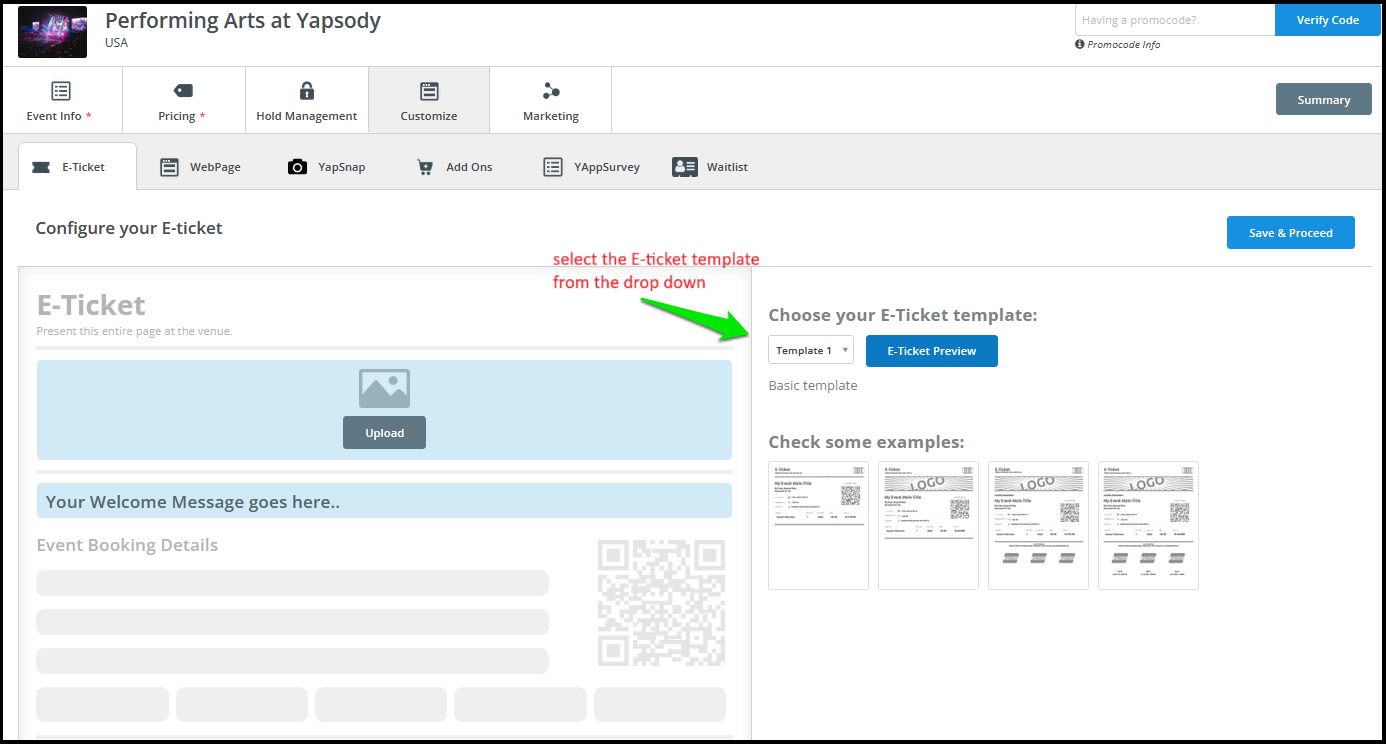This screenshot has width=1386, height=744.
Task: Click the Verify Code button
Action: 1327,20
